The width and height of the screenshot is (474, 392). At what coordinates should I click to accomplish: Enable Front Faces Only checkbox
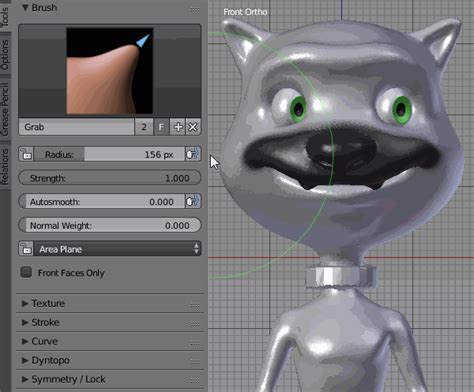coord(26,272)
